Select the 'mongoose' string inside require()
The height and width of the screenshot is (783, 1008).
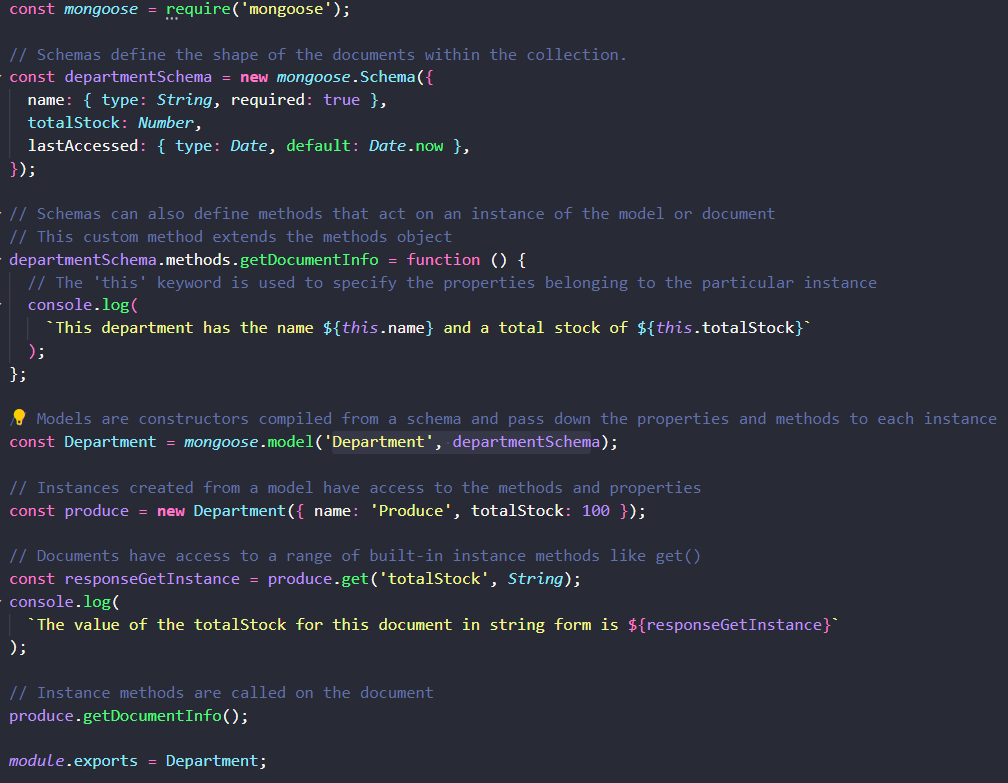pyautogui.click(x=286, y=9)
